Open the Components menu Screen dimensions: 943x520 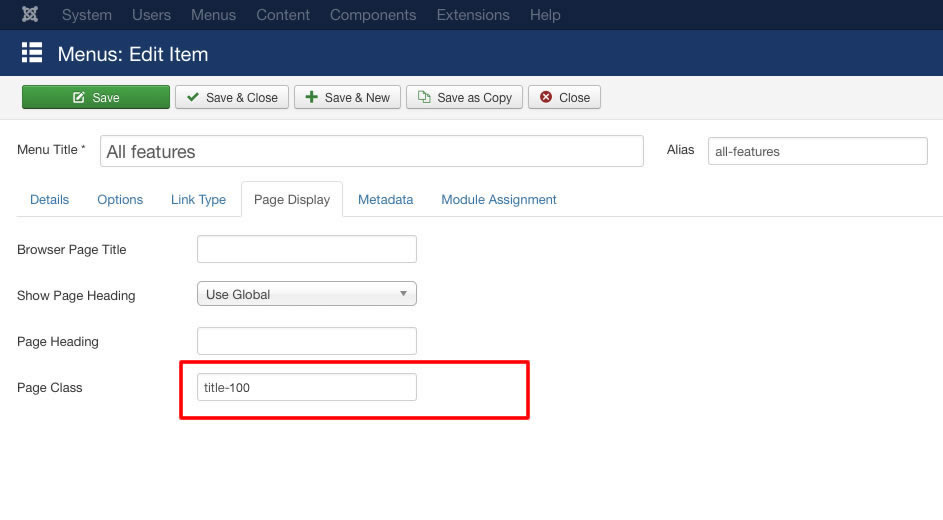point(373,15)
